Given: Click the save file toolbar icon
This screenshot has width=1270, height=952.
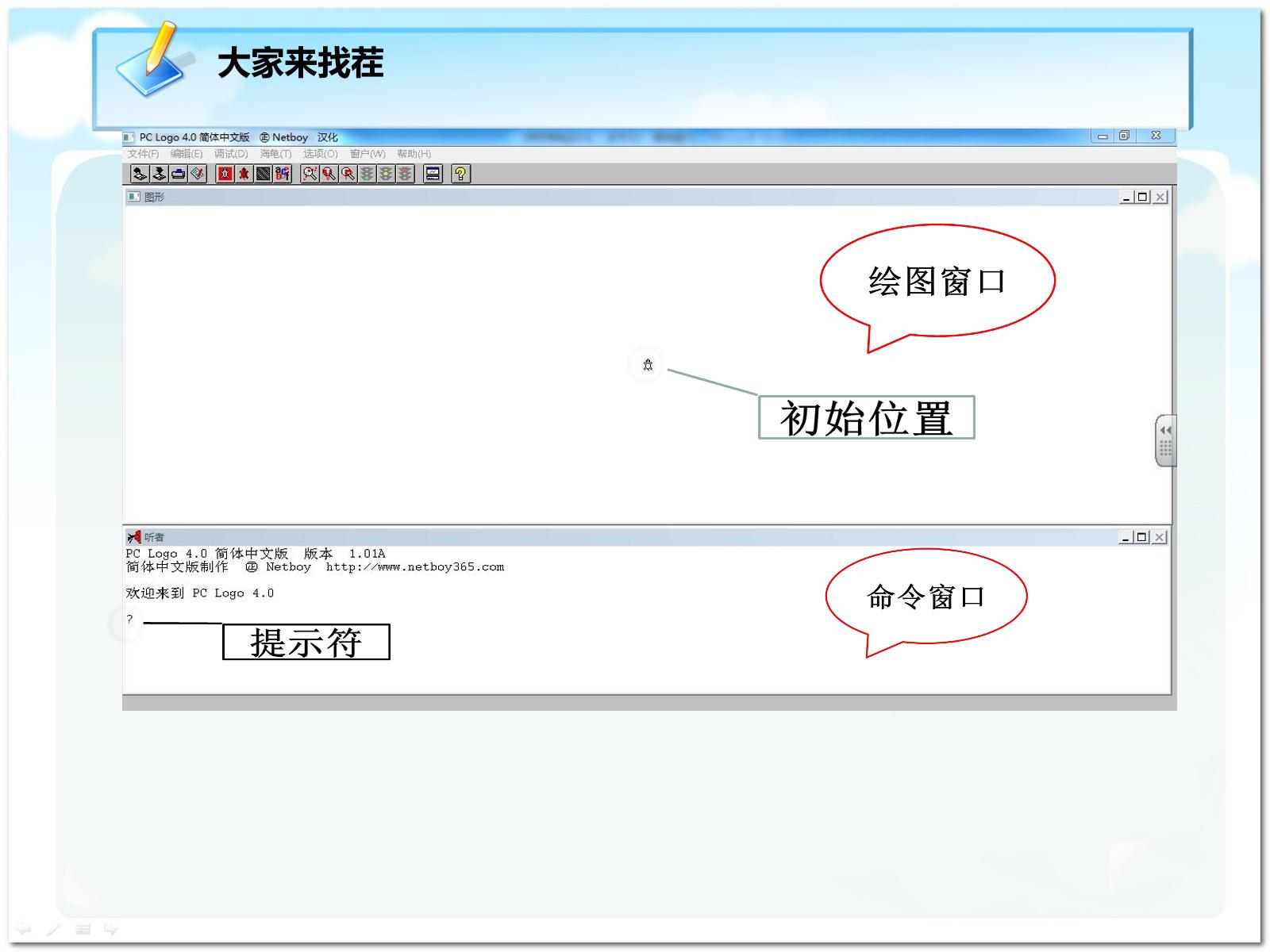Looking at the screenshot, I should [x=160, y=174].
